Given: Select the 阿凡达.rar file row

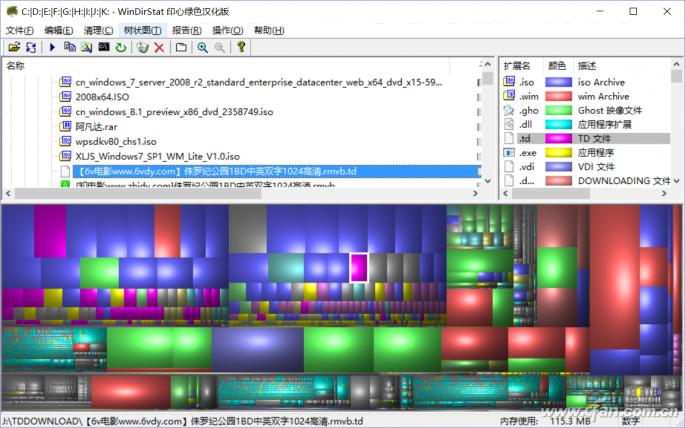Looking at the screenshot, I should pyautogui.click(x=96, y=126).
